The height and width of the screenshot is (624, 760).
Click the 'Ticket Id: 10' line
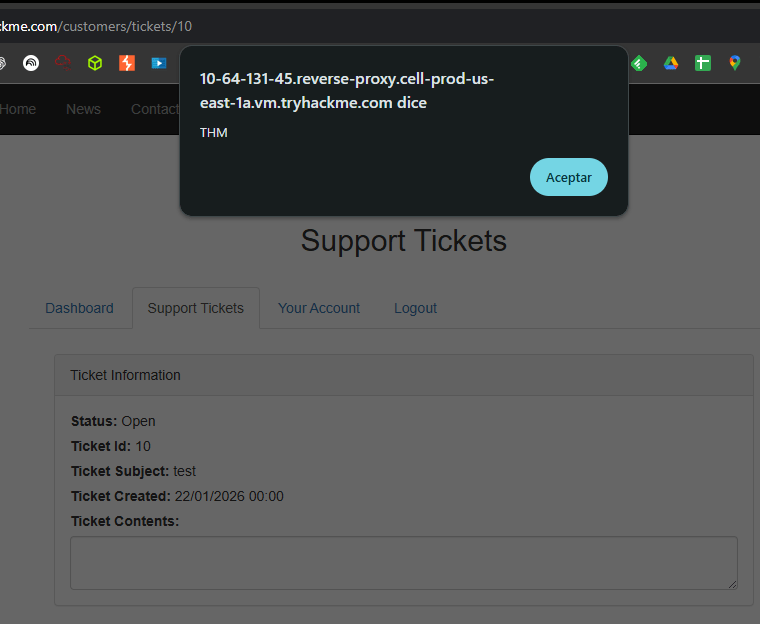pos(111,446)
